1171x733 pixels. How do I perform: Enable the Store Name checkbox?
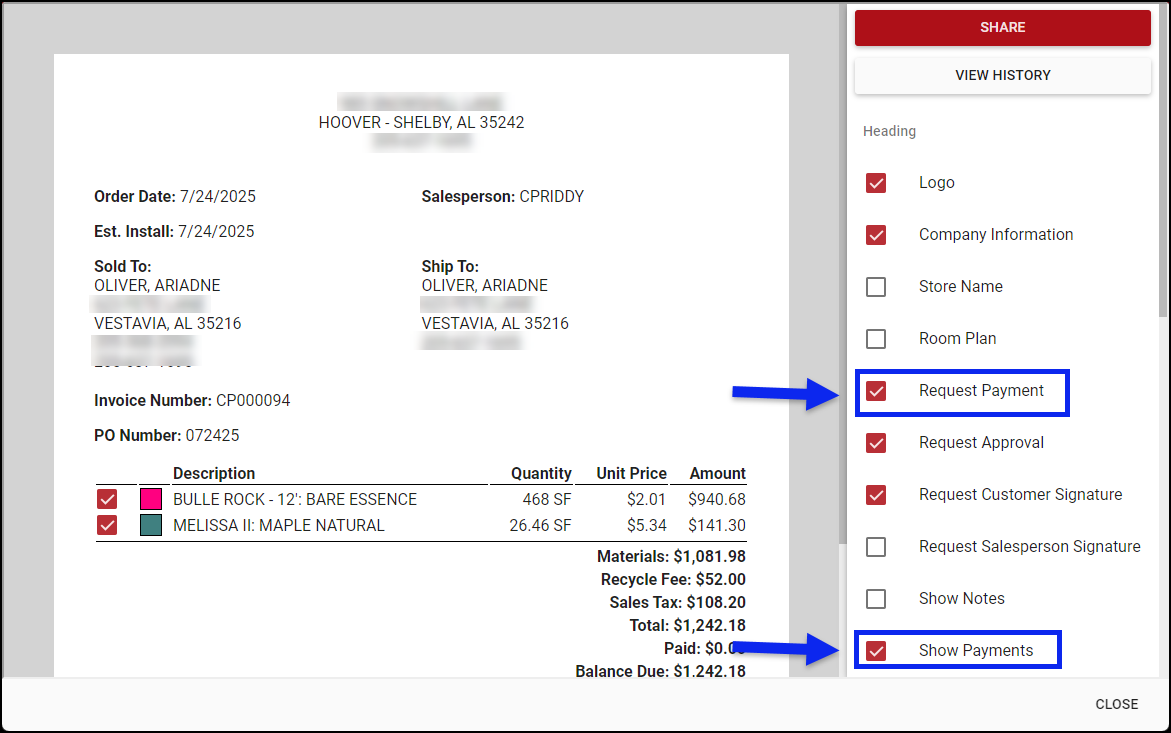pyautogui.click(x=876, y=287)
